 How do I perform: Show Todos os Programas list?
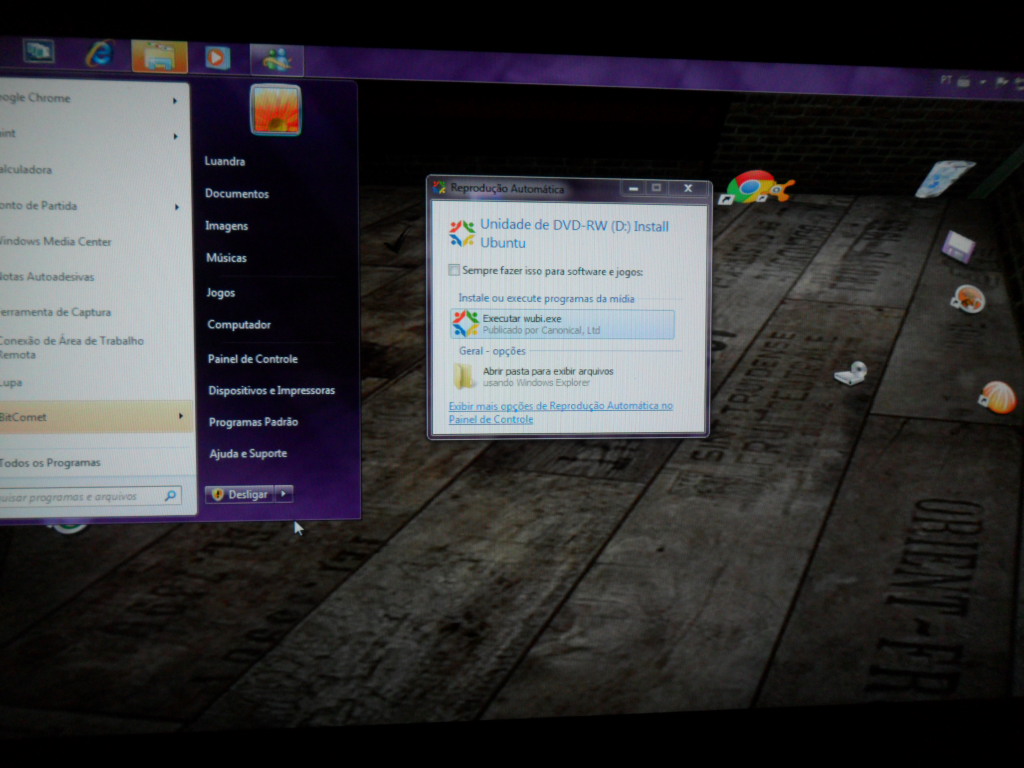(50, 462)
